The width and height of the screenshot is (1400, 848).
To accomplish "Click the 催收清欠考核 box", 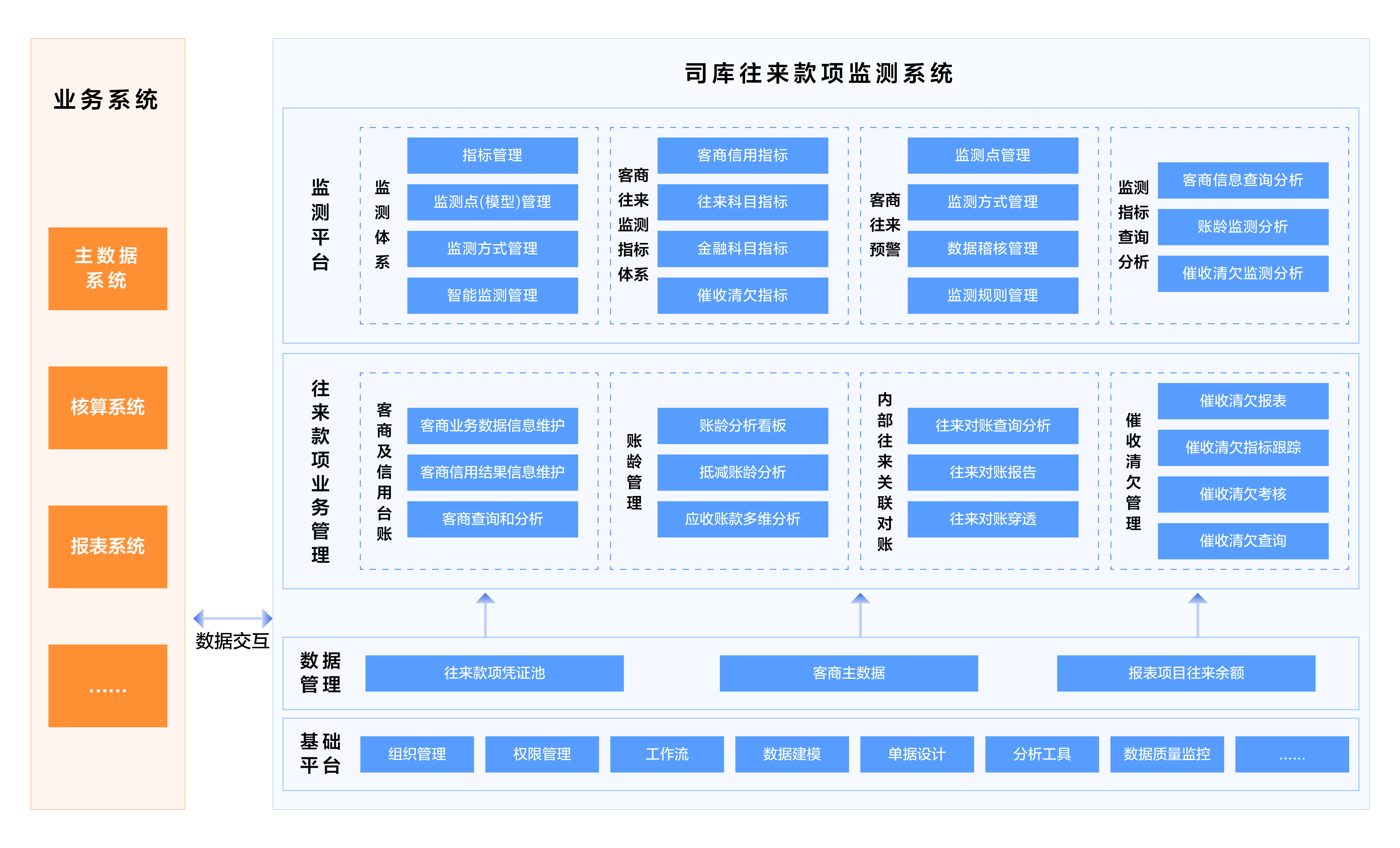I will tap(1243, 494).
